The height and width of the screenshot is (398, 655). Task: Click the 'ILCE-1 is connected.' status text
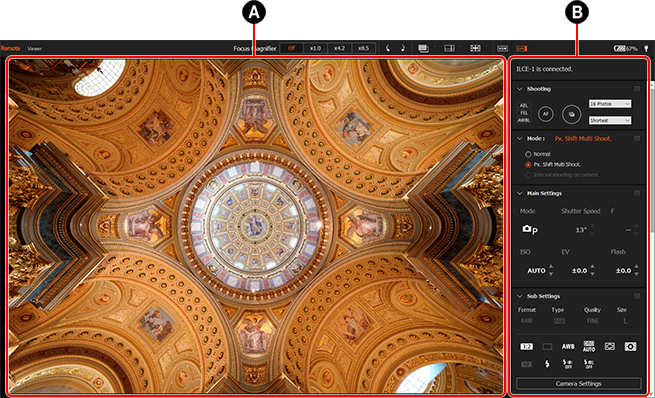coord(544,69)
